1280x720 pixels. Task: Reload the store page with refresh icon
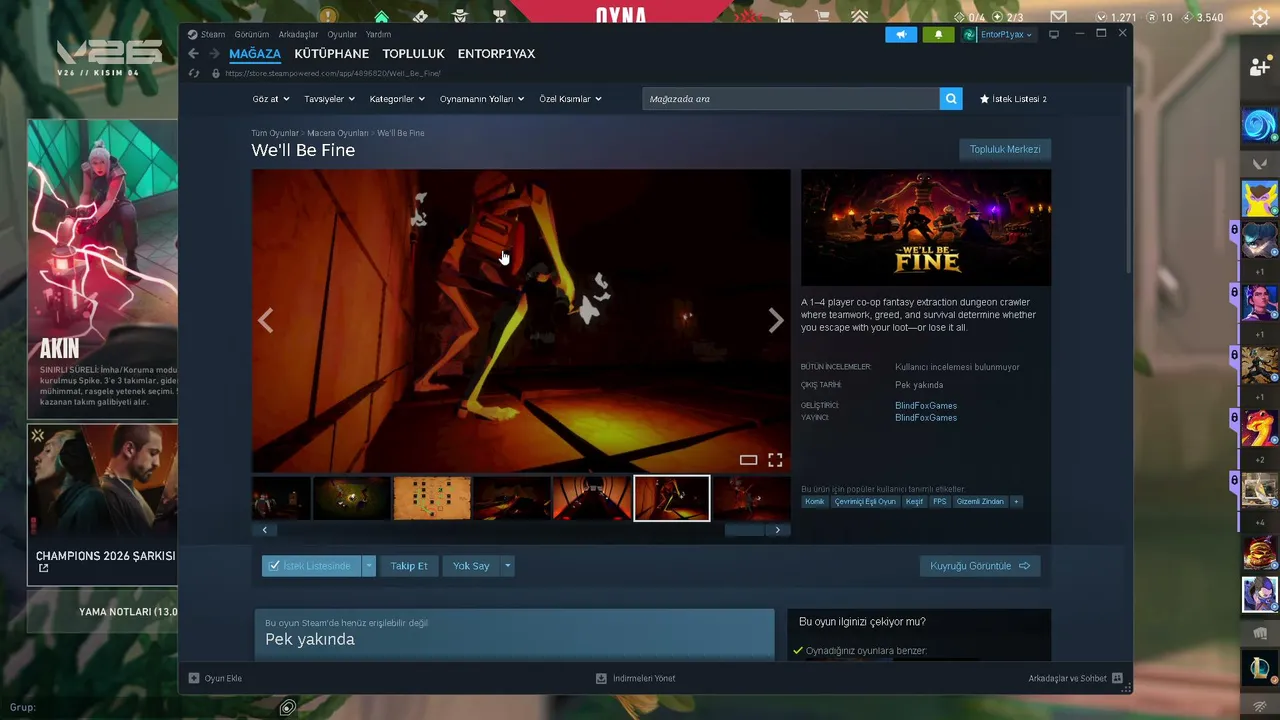click(x=194, y=73)
